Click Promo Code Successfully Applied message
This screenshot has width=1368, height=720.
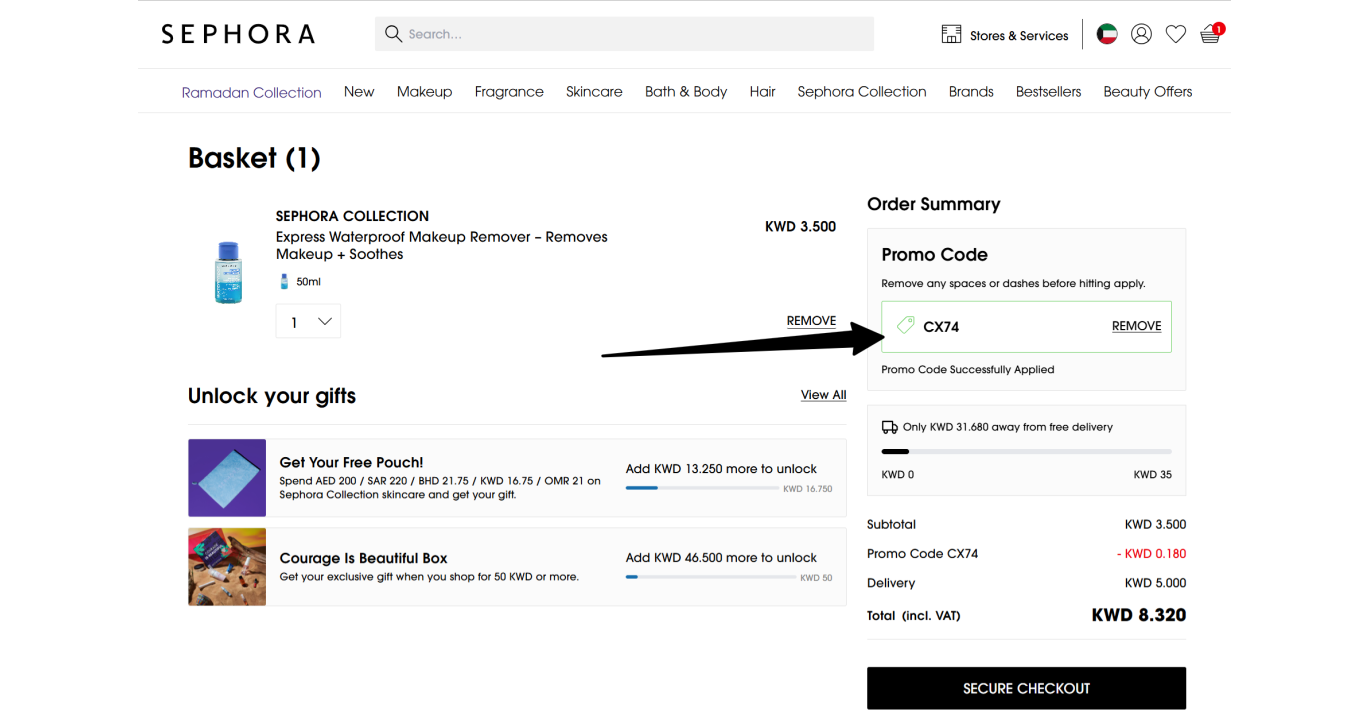tap(968, 369)
